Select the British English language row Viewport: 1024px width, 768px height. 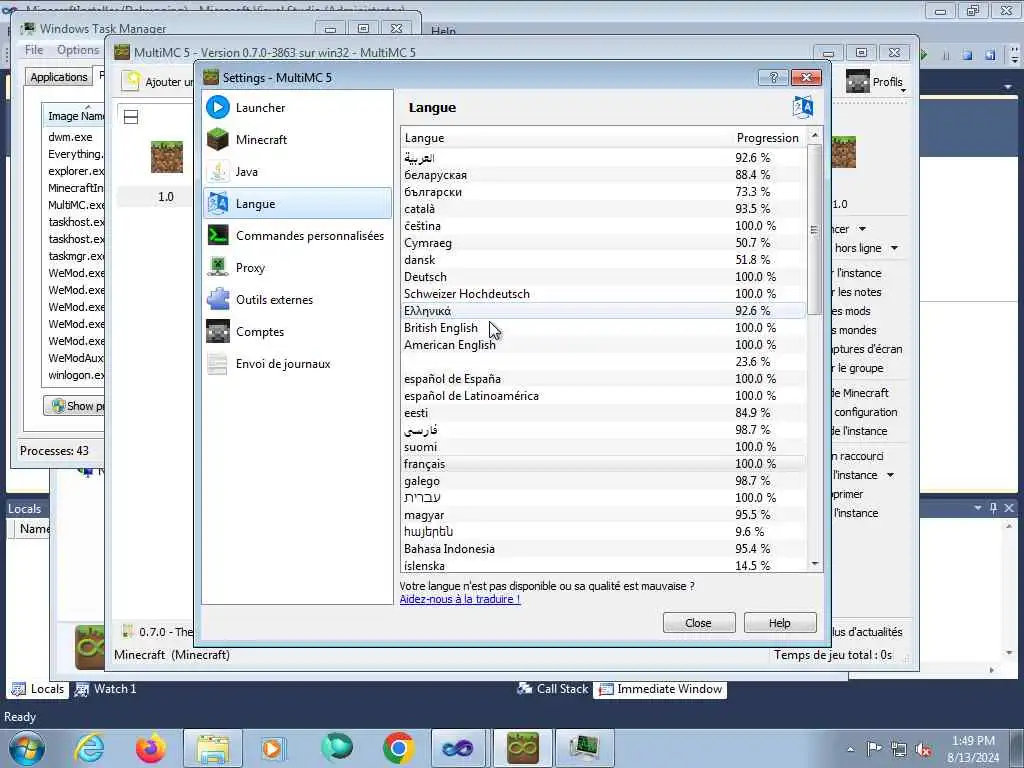pyautogui.click(x=603, y=328)
